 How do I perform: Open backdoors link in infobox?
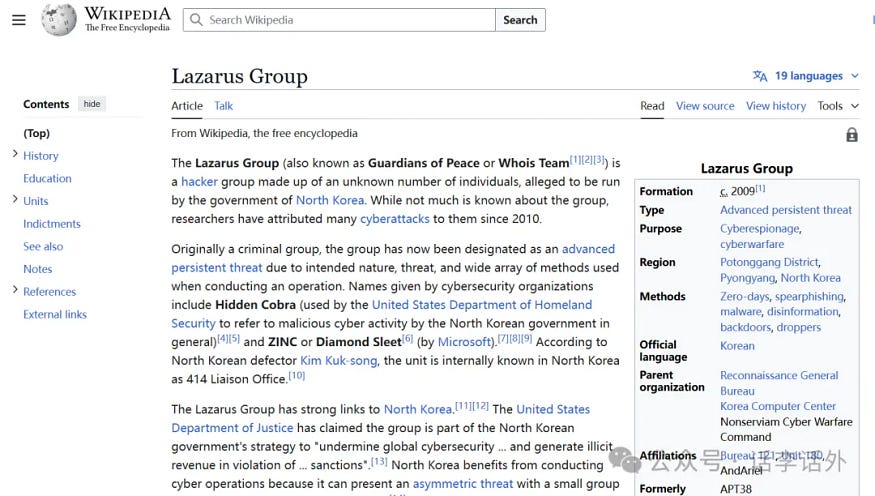tap(746, 328)
